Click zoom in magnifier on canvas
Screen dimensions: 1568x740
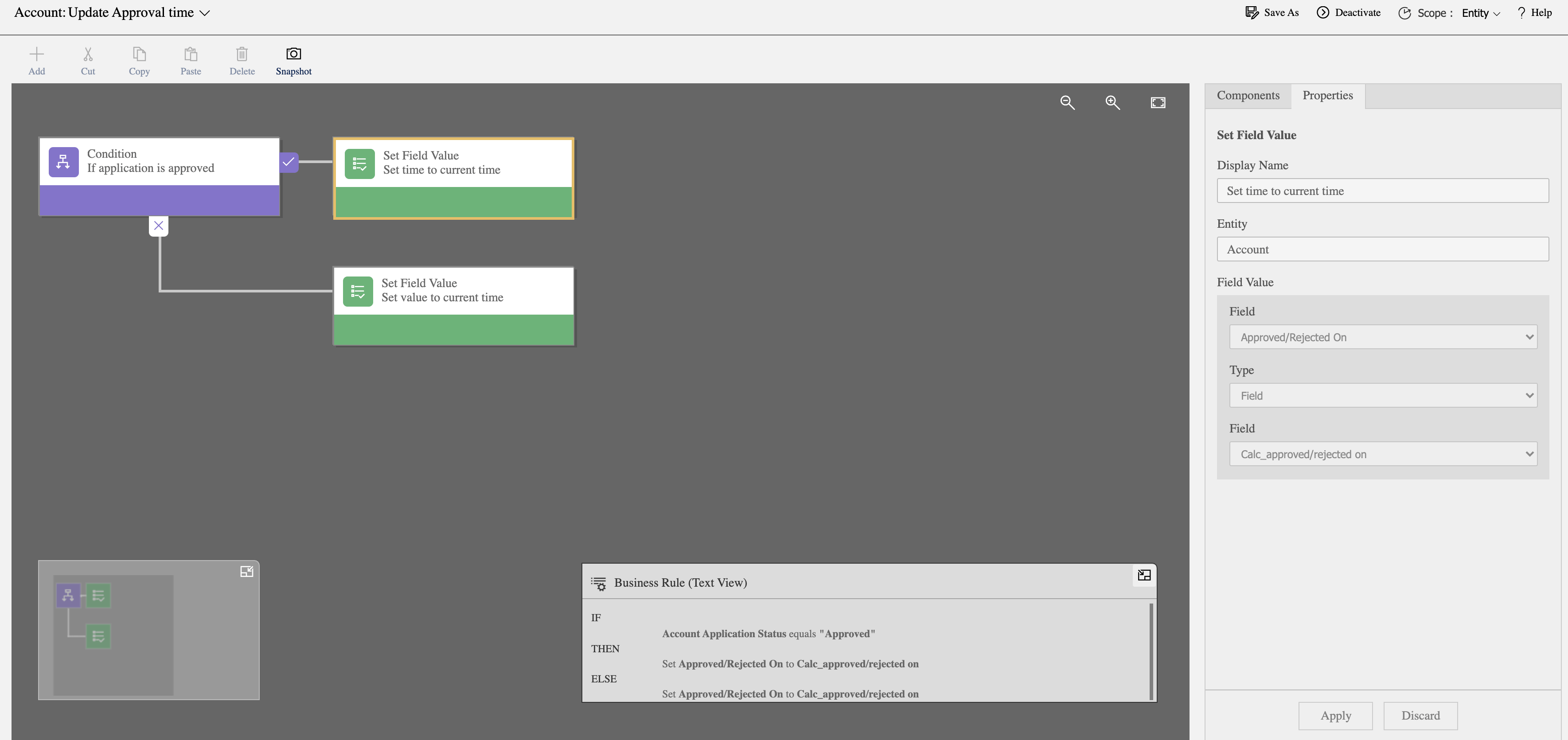coord(1112,102)
